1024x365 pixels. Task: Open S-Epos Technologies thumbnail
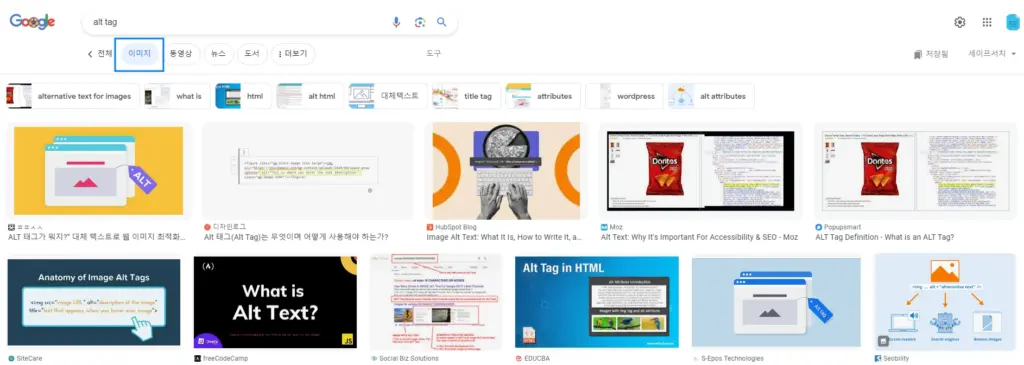[776, 302]
